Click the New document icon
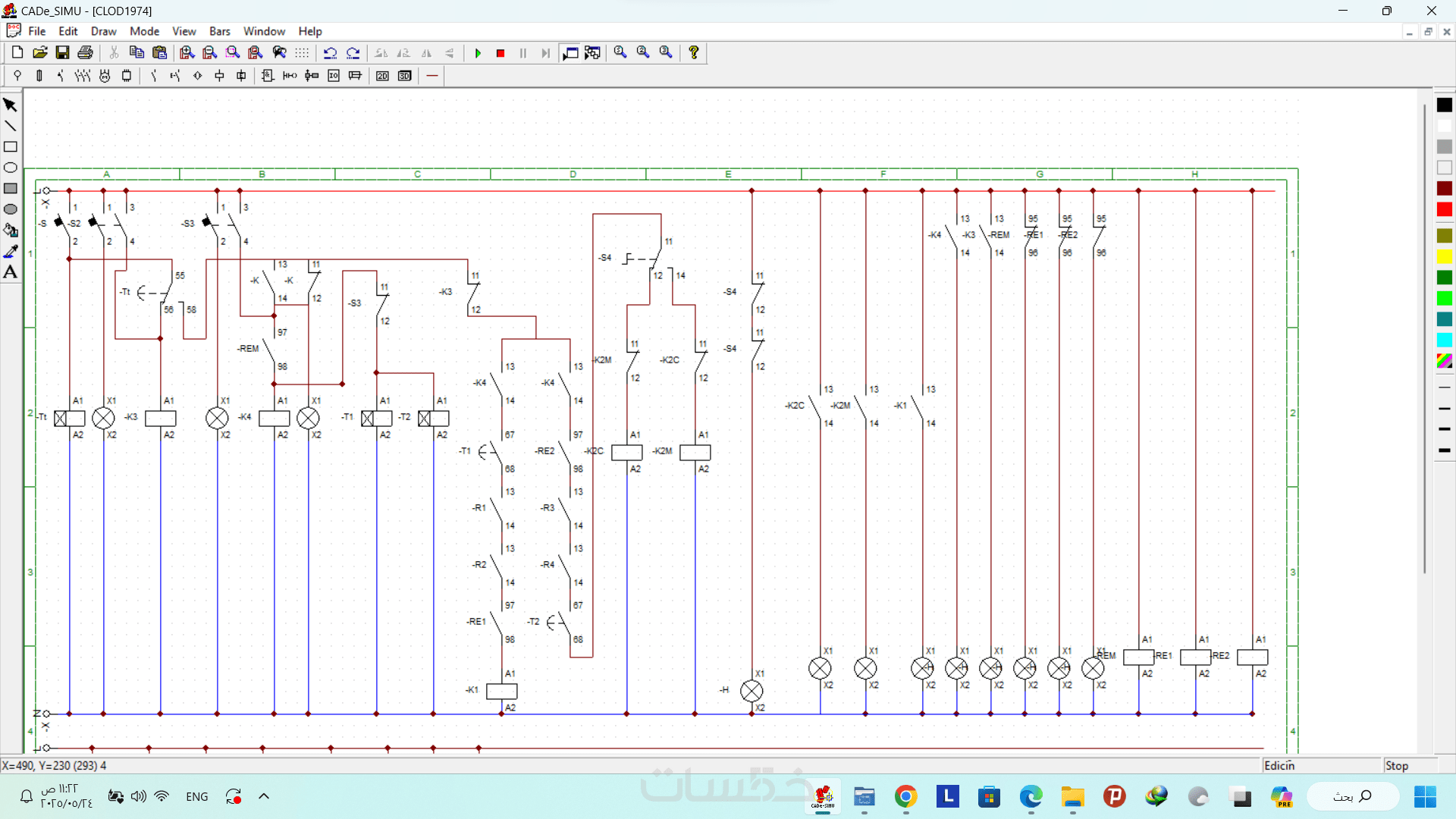The height and width of the screenshot is (819, 1456). [x=17, y=52]
